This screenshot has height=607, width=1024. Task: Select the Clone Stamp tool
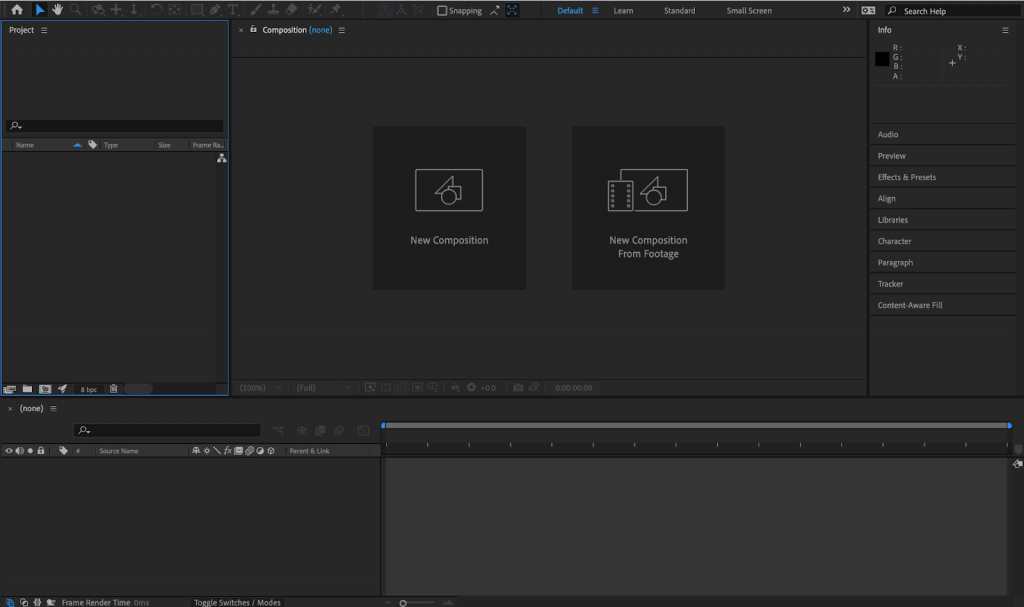tap(273, 10)
